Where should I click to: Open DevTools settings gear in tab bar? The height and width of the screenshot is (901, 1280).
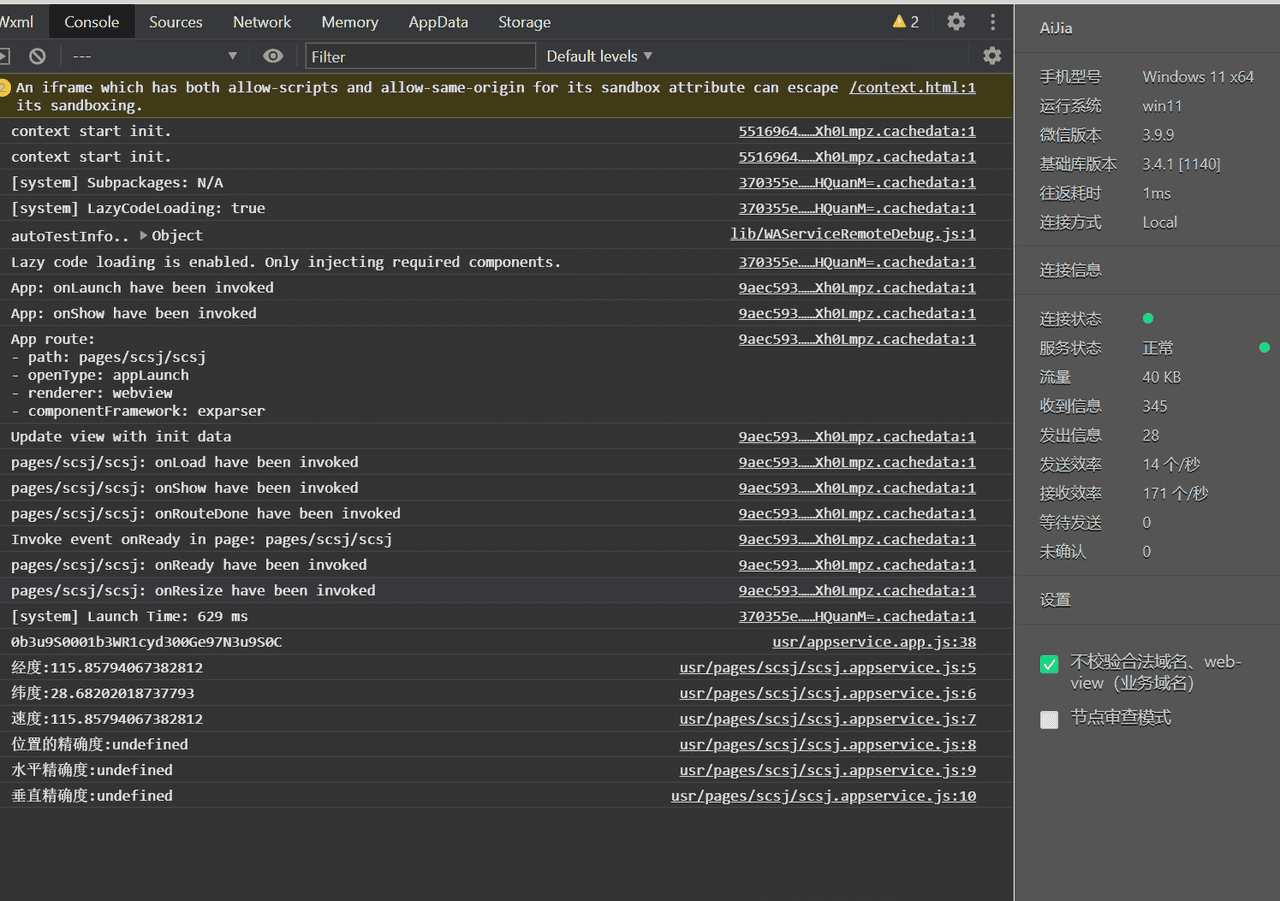click(956, 22)
